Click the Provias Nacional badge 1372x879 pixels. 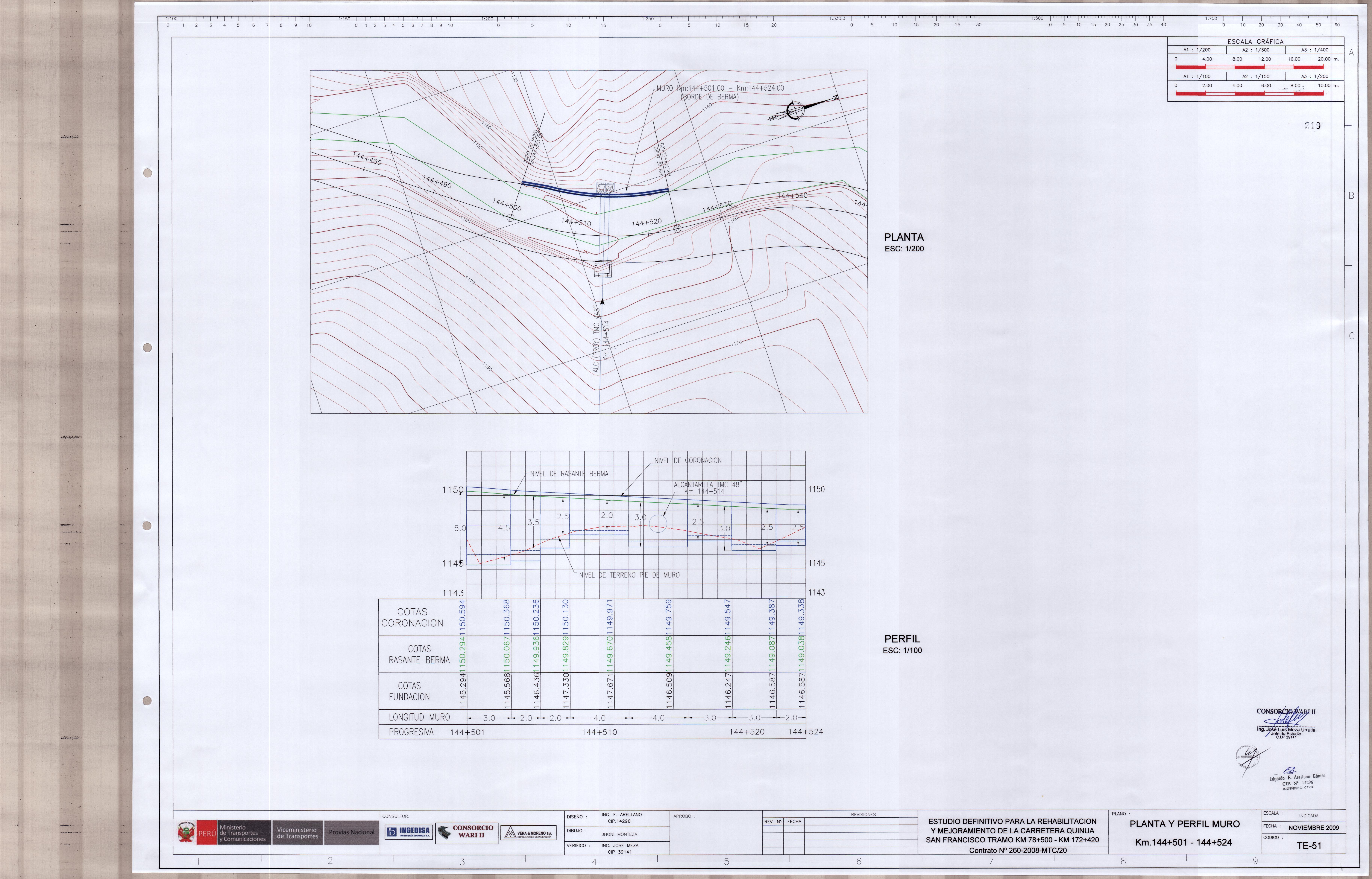352,832
